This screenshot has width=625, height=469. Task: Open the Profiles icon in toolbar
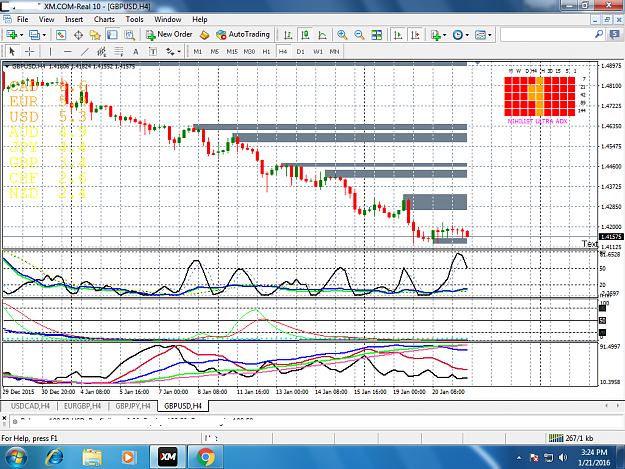[x=35, y=35]
